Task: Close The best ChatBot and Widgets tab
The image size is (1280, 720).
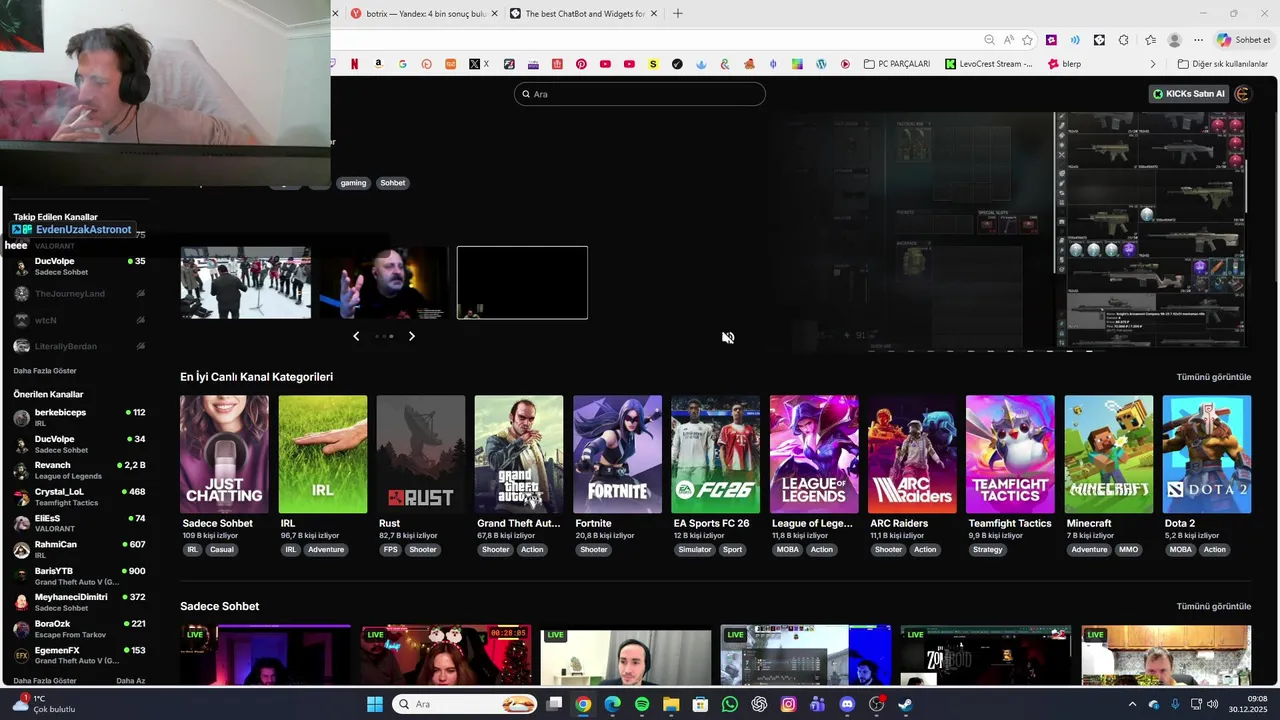Action: click(x=654, y=14)
